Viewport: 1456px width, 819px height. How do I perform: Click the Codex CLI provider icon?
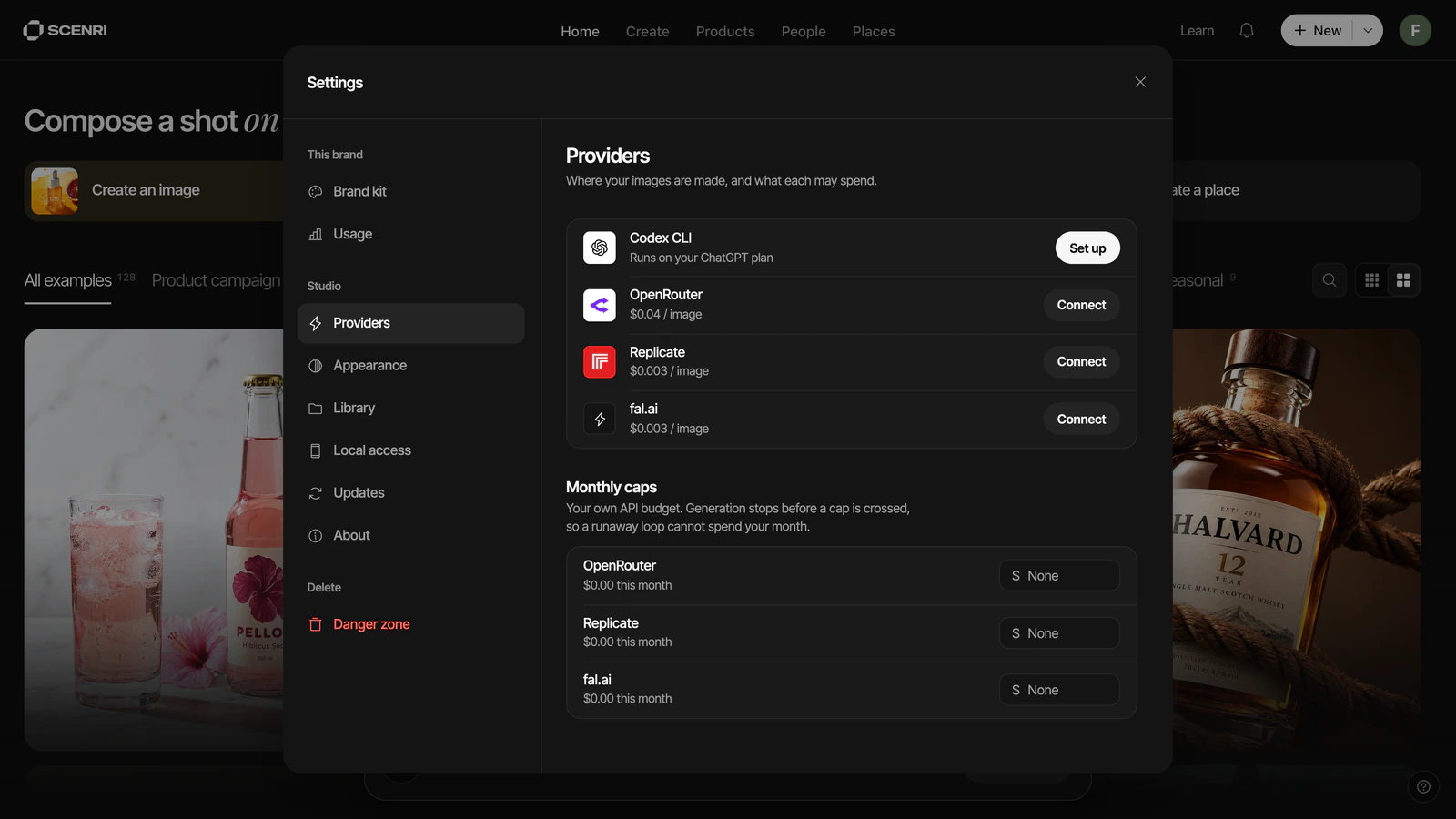[x=600, y=248]
